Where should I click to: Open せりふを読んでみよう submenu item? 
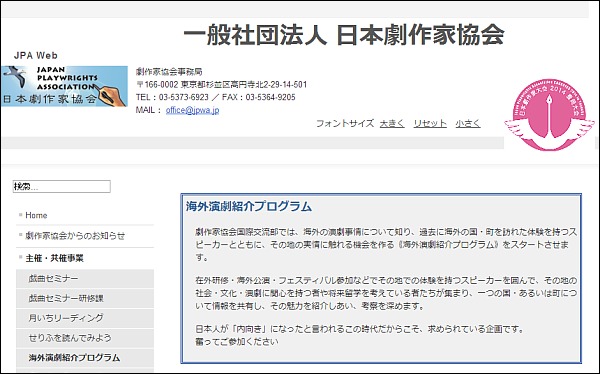pos(85,338)
